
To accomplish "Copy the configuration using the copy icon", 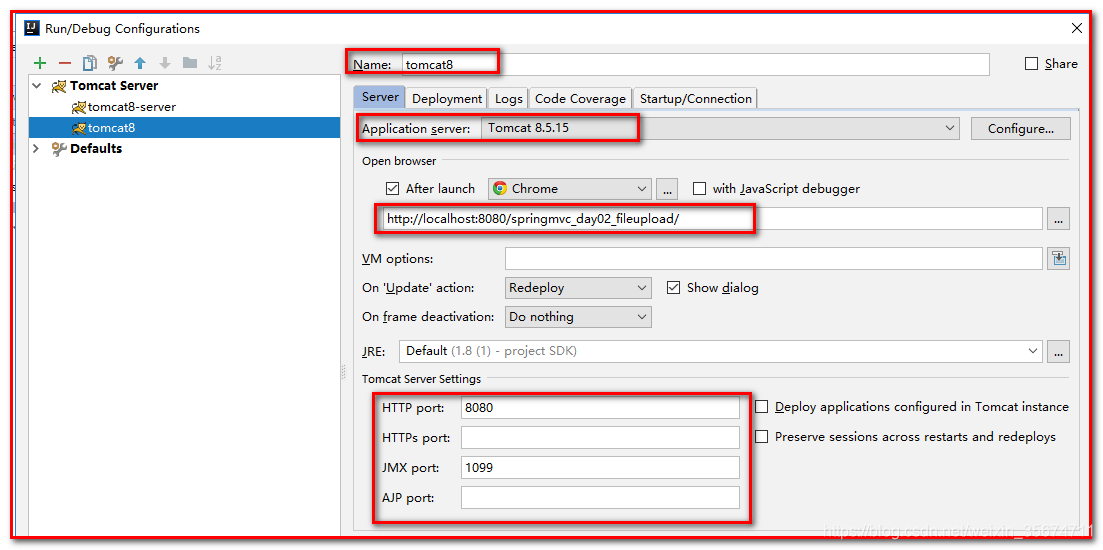I will pos(90,63).
